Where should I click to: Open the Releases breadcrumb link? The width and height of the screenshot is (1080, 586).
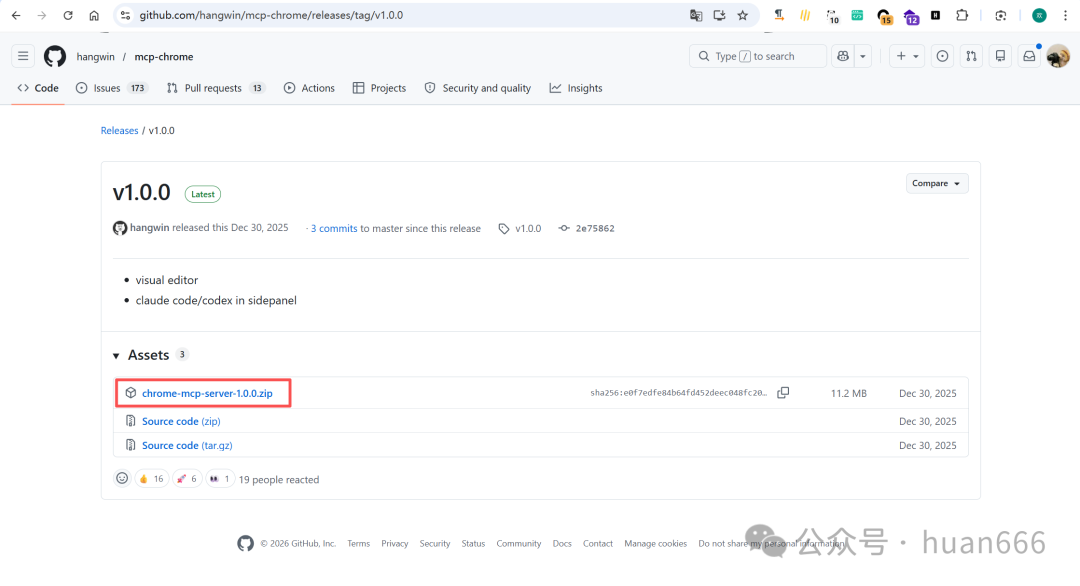point(119,130)
